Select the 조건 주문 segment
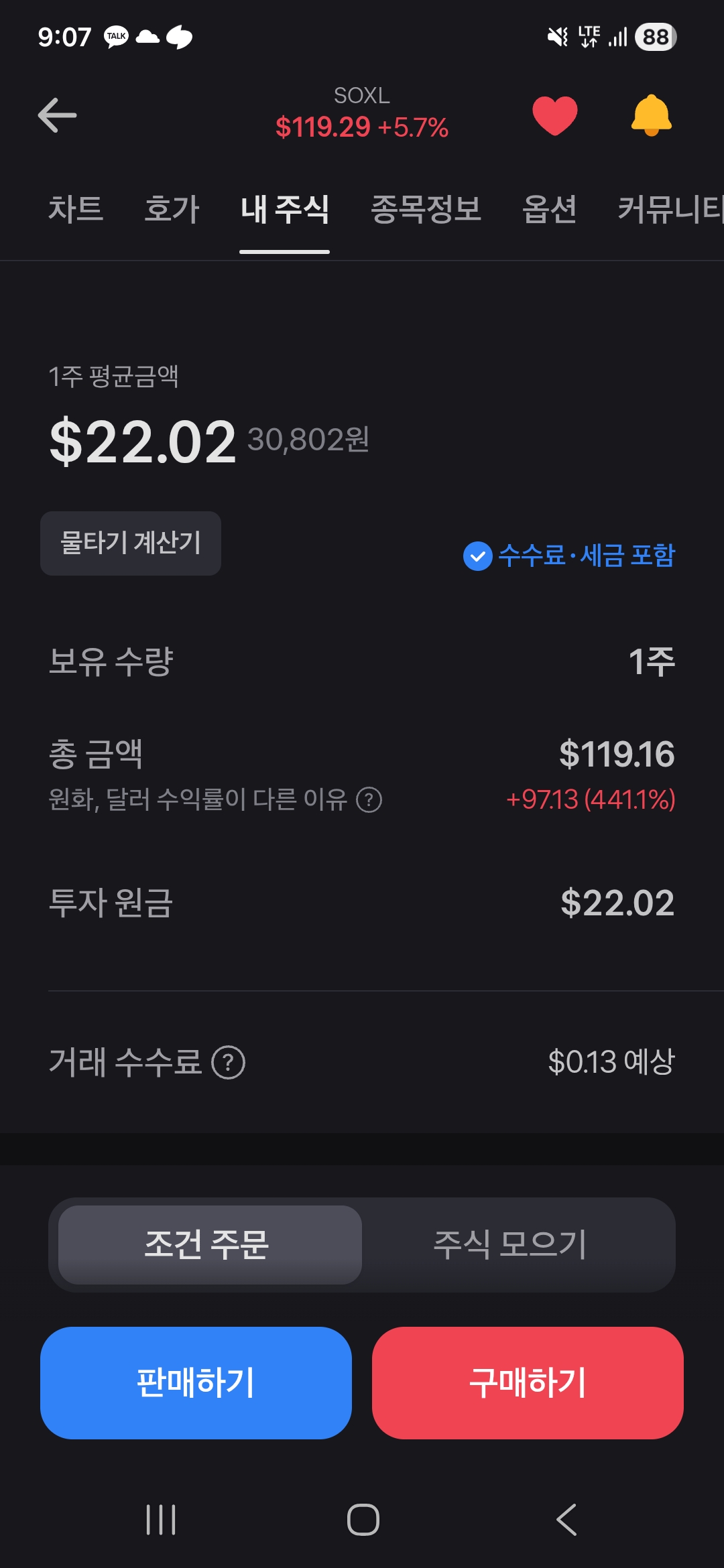Image resolution: width=724 pixels, height=1568 pixels. click(210, 1244)
